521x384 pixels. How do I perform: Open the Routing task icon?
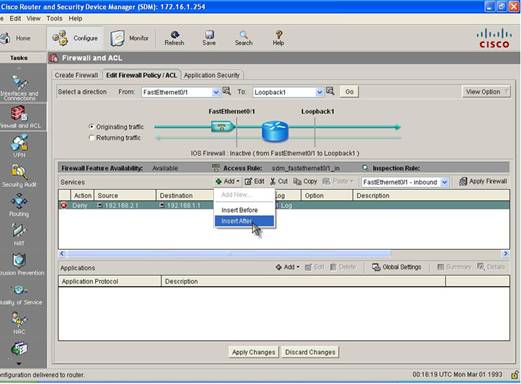pyautogui.click(x=19, y=201)
